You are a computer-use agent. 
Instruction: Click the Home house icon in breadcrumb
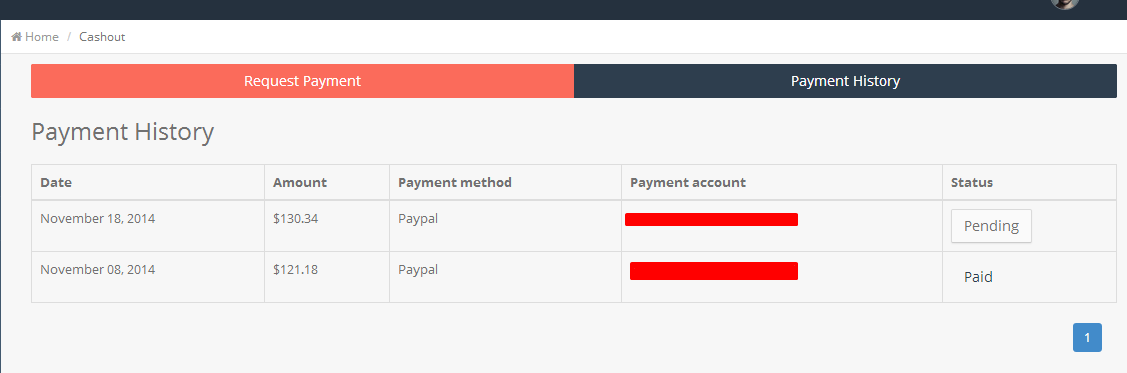pyautogui.click(x=17, y=37)
